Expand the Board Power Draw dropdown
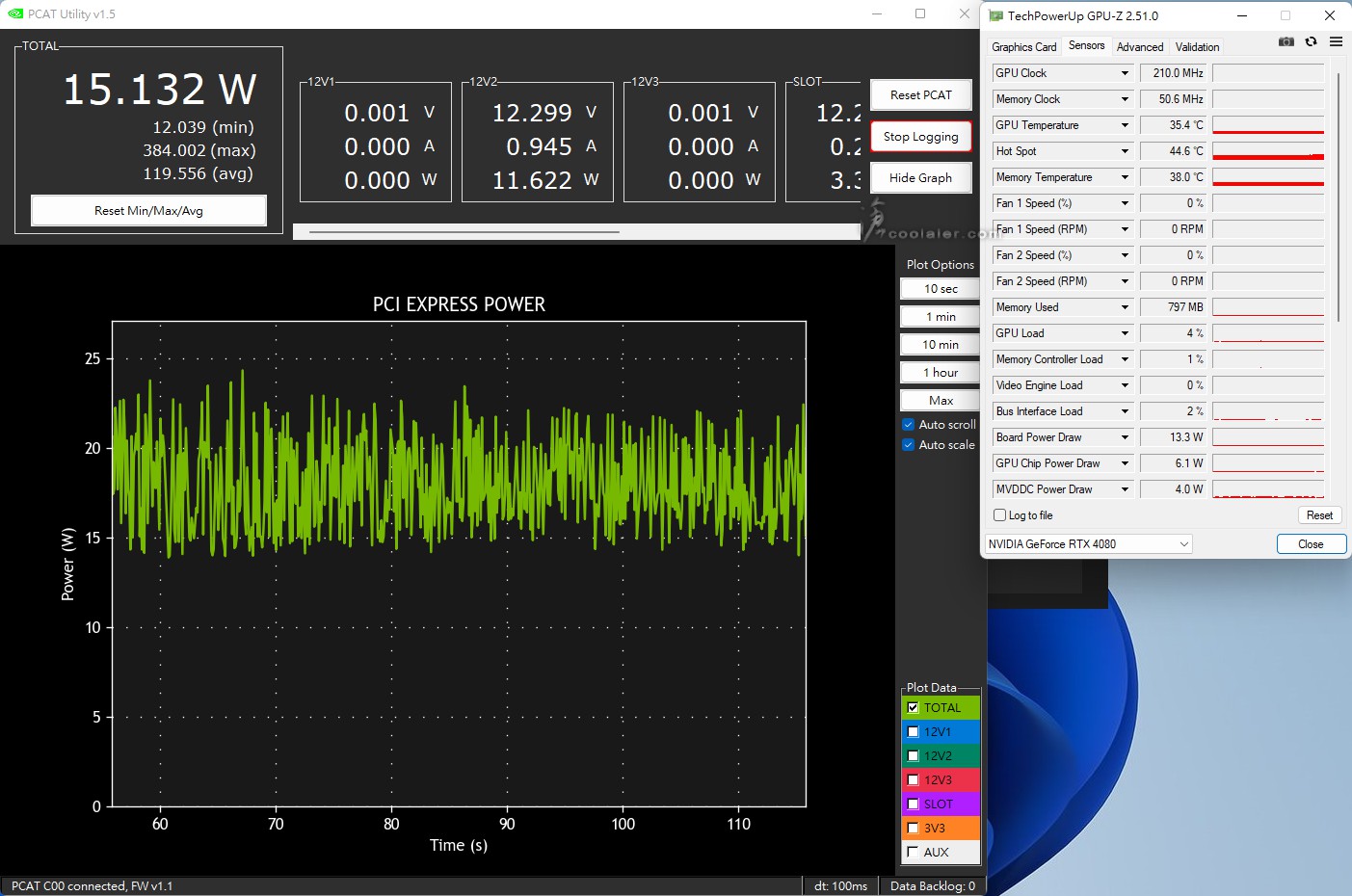The height and width of the screenshot is (896, 1352). 1125,437
